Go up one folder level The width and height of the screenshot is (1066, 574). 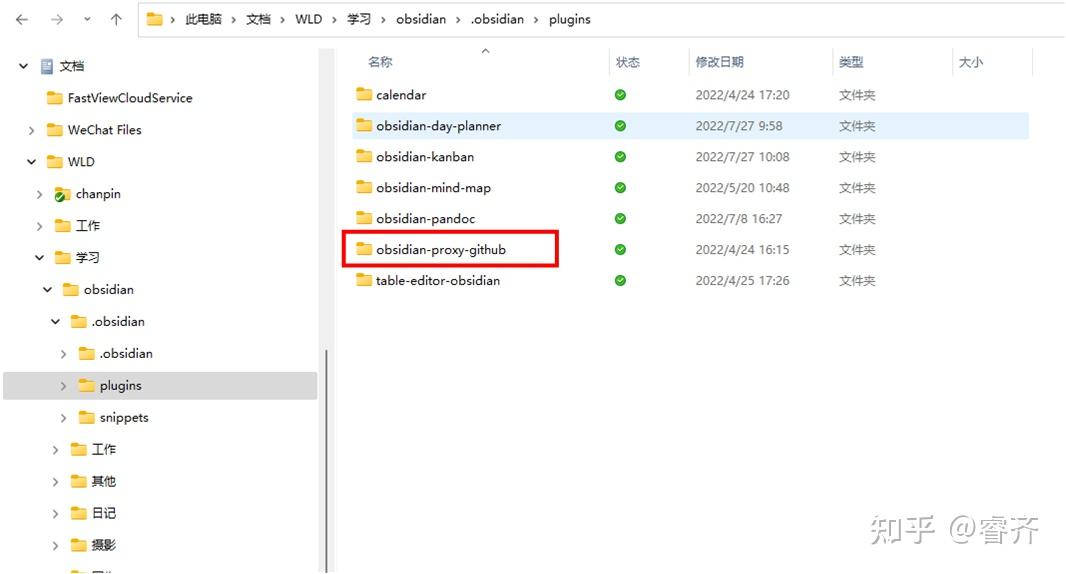(116, 20)
